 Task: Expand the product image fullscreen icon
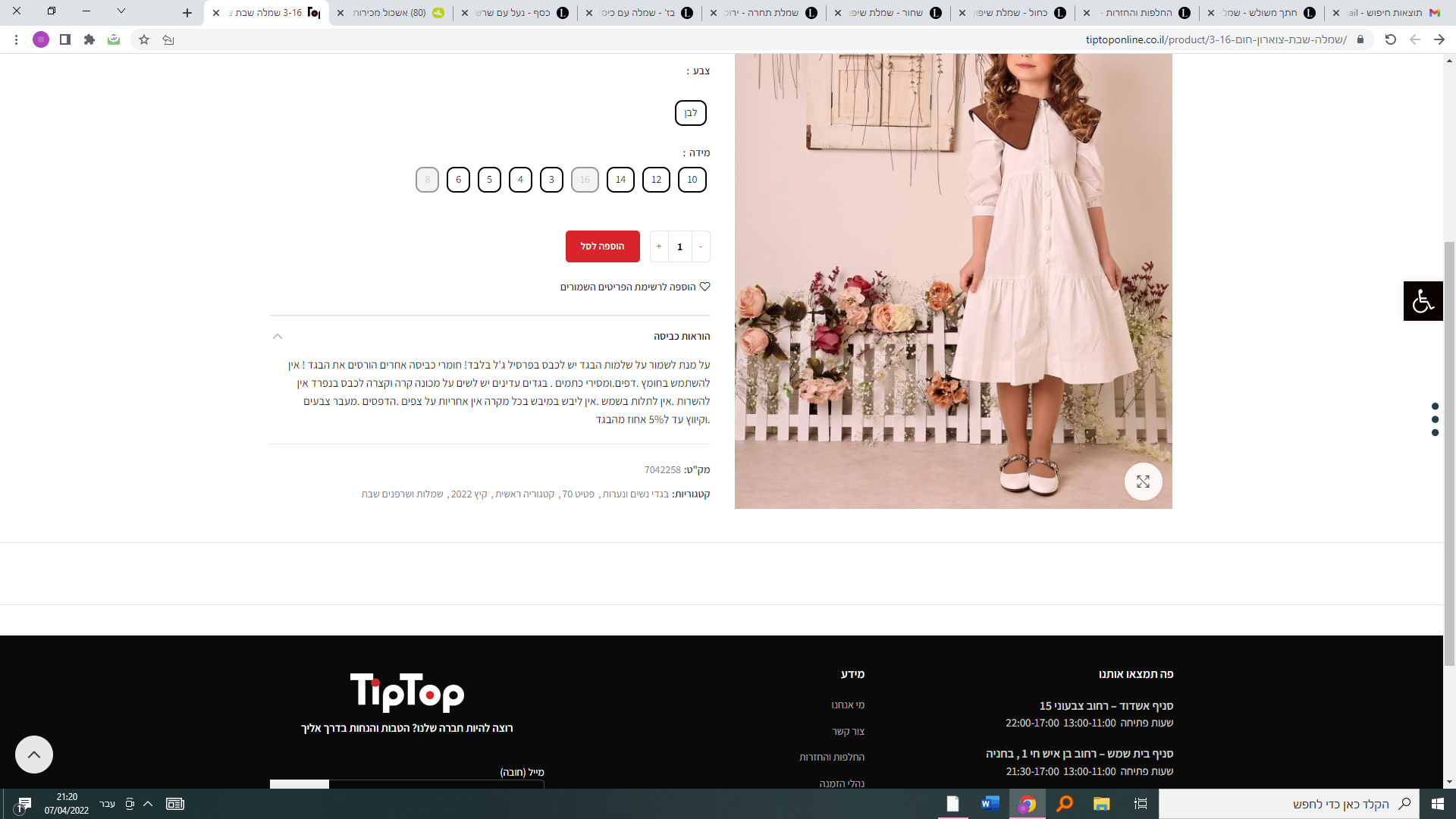pos(1143,482)
